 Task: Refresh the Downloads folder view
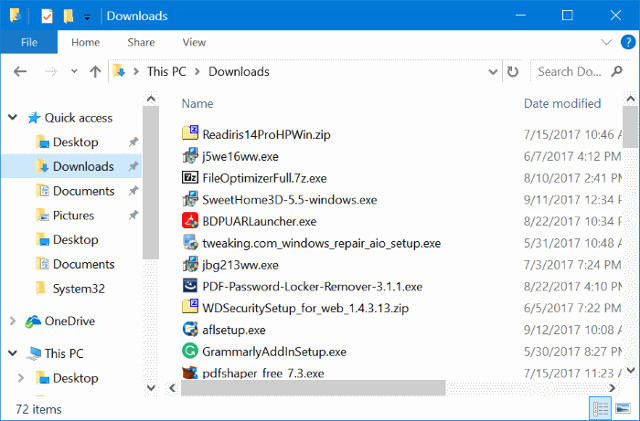pos(513,72)
